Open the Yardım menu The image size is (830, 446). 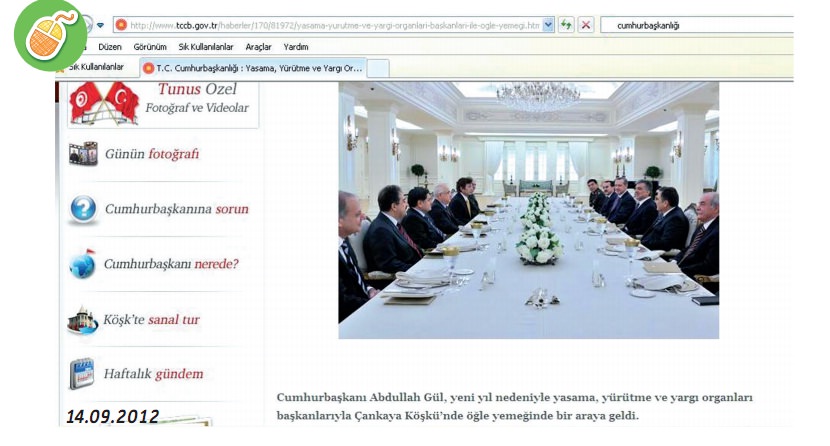click(296, 47)
